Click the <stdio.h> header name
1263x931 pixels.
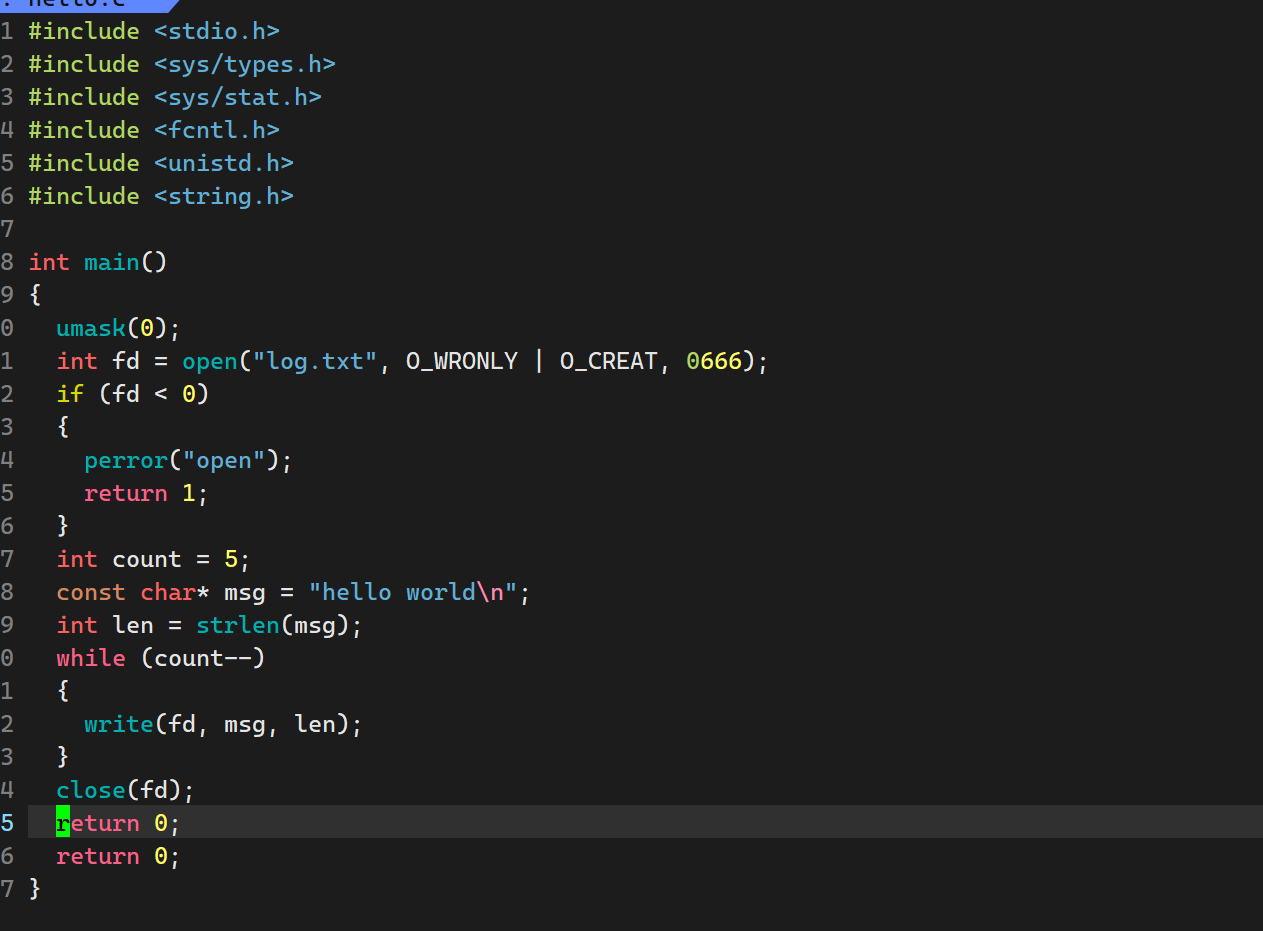(x=217, y=31)
